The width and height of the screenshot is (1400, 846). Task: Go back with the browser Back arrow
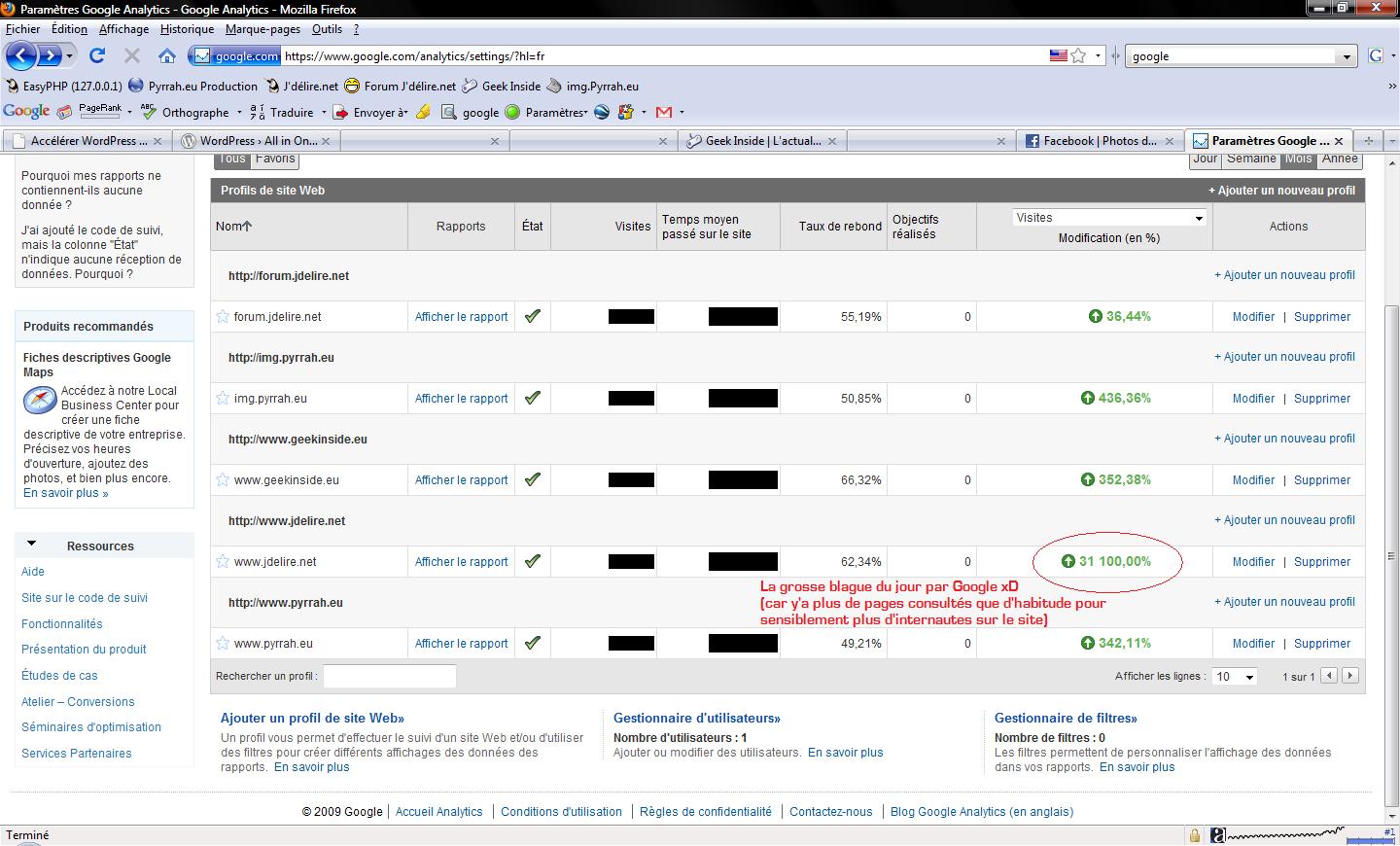21,55
